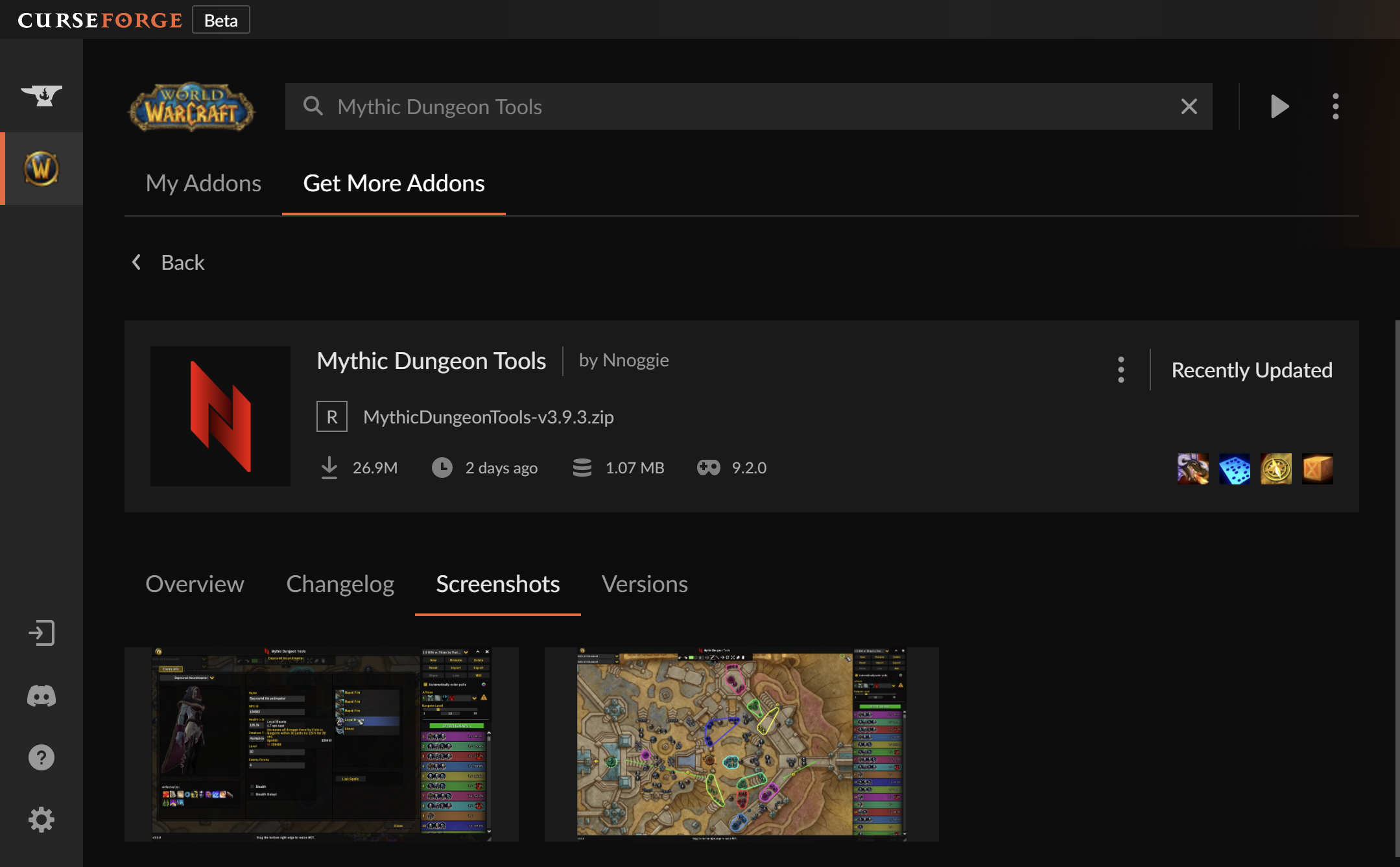The image size is (1400, 867).
Task: Select the Screenshots tab
Action: pos(498,584)
